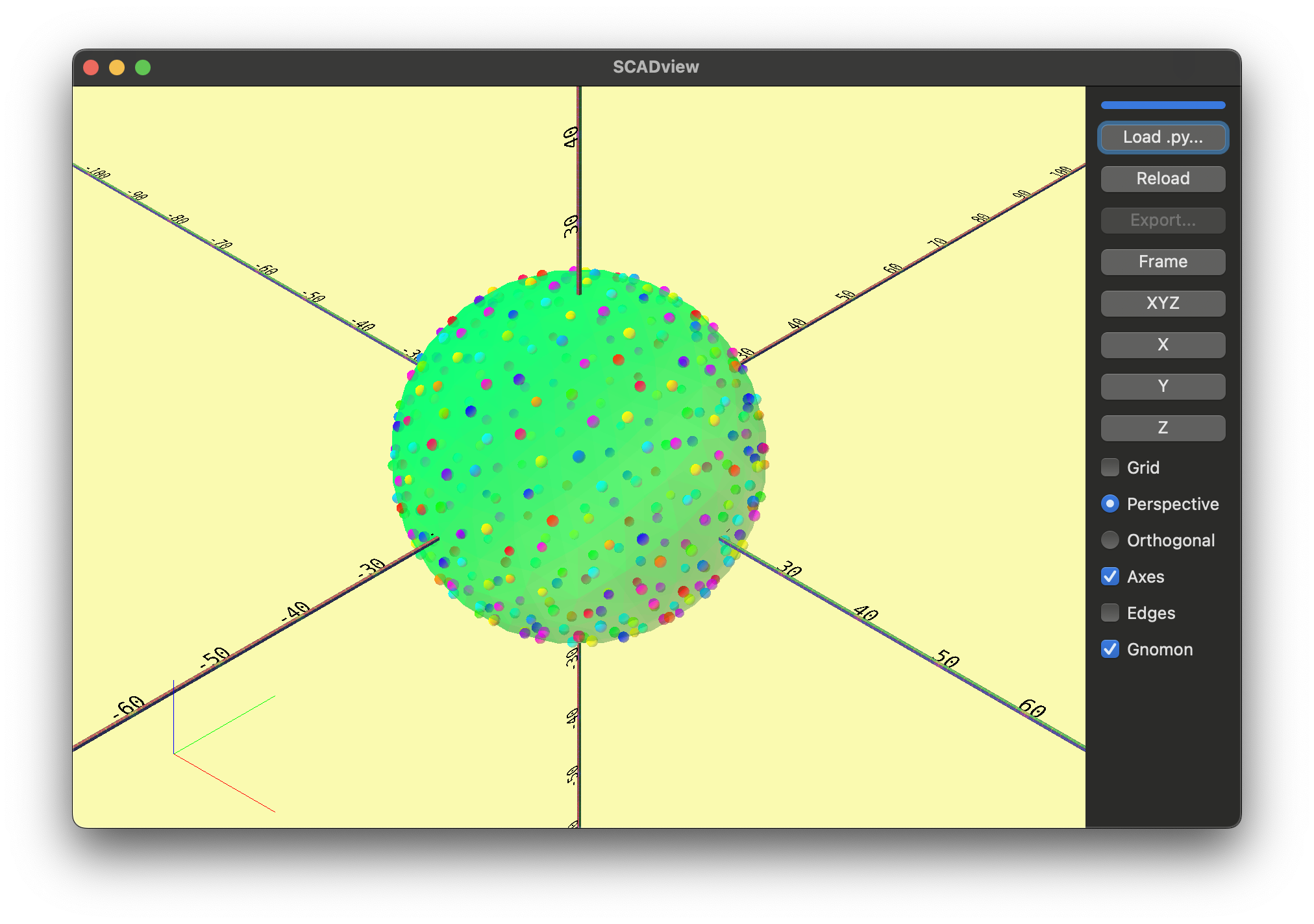The image size is (1314, 924).
Task: Choose Perspective projection radio button
Action: (1110, 504)
